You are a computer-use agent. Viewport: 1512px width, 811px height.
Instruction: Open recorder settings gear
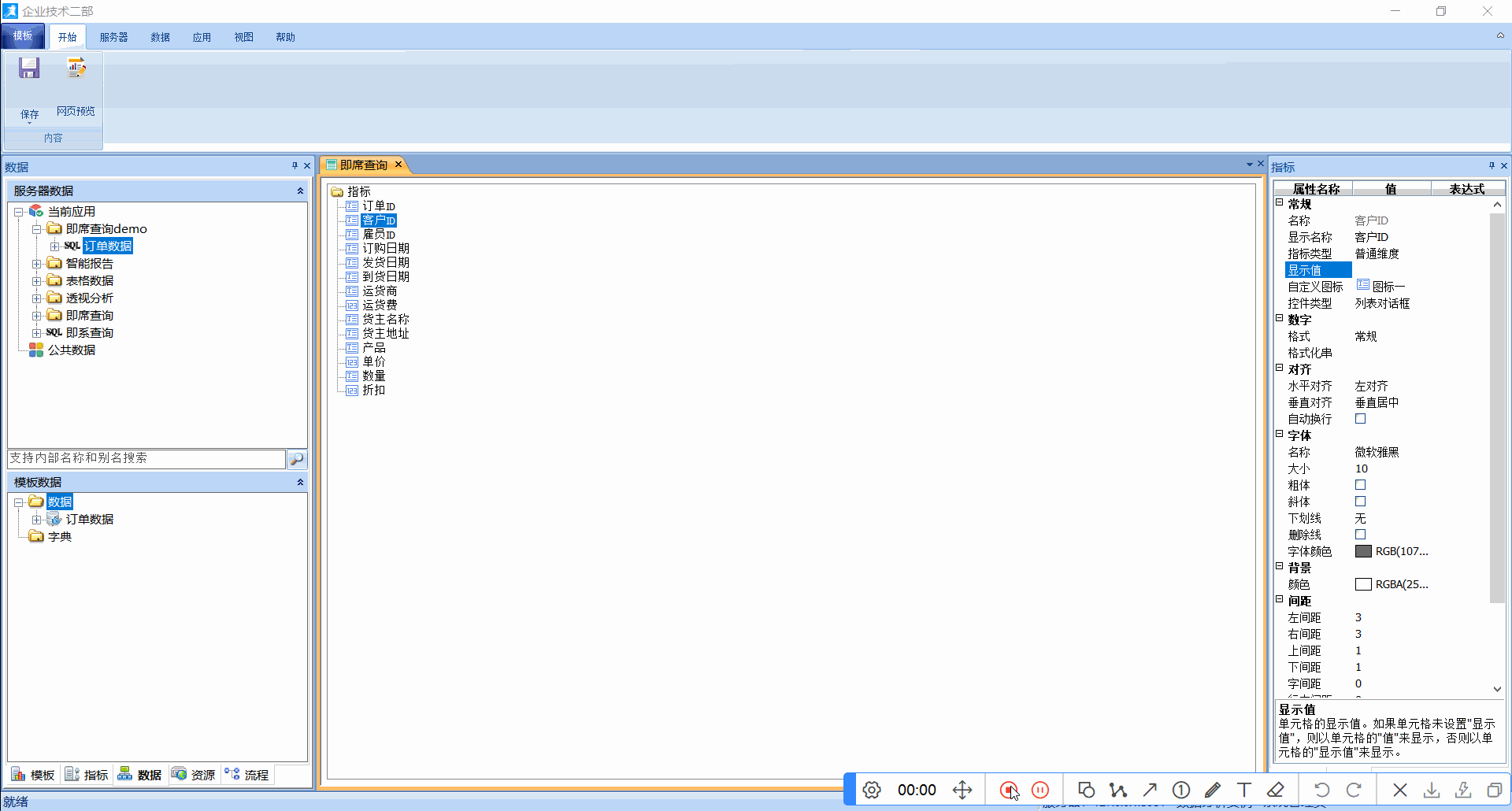[872, 790]
